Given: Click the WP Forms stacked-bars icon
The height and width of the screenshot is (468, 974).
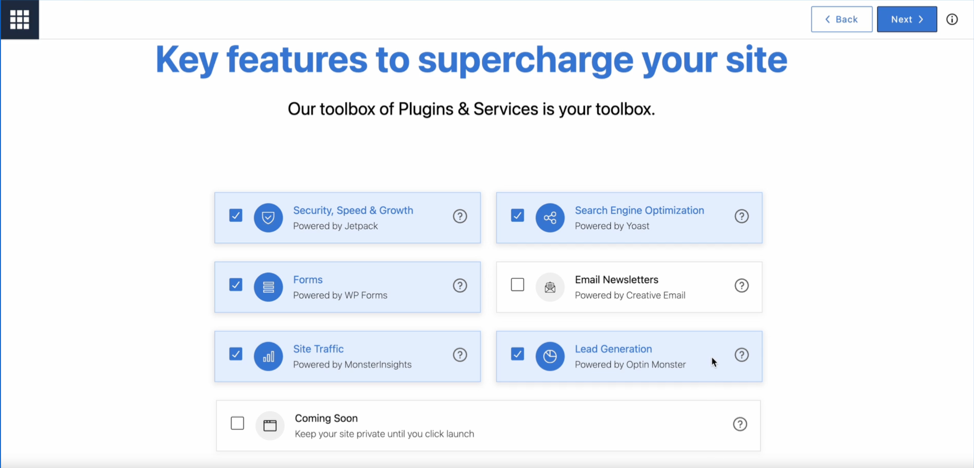Looking at the screenshot, I should [x=268, y=287].
